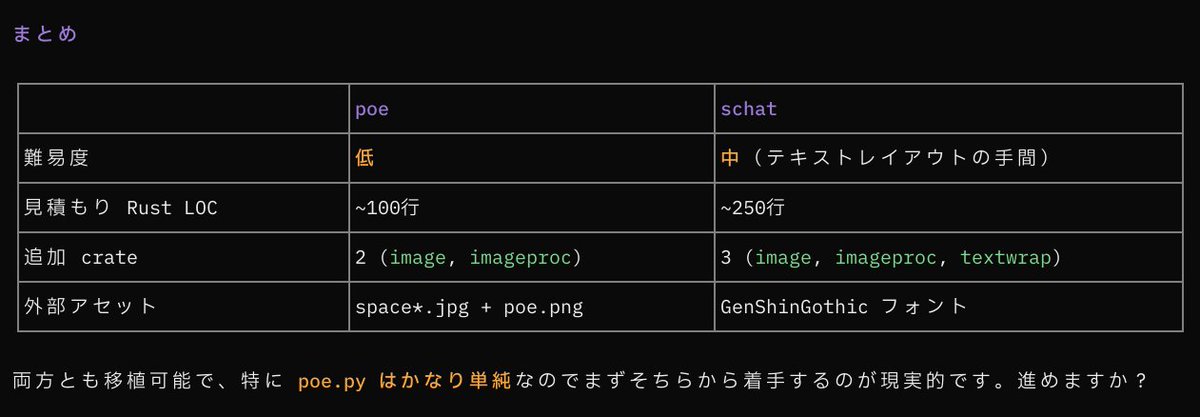Click image in the poe crate cell

click(417, 257)
